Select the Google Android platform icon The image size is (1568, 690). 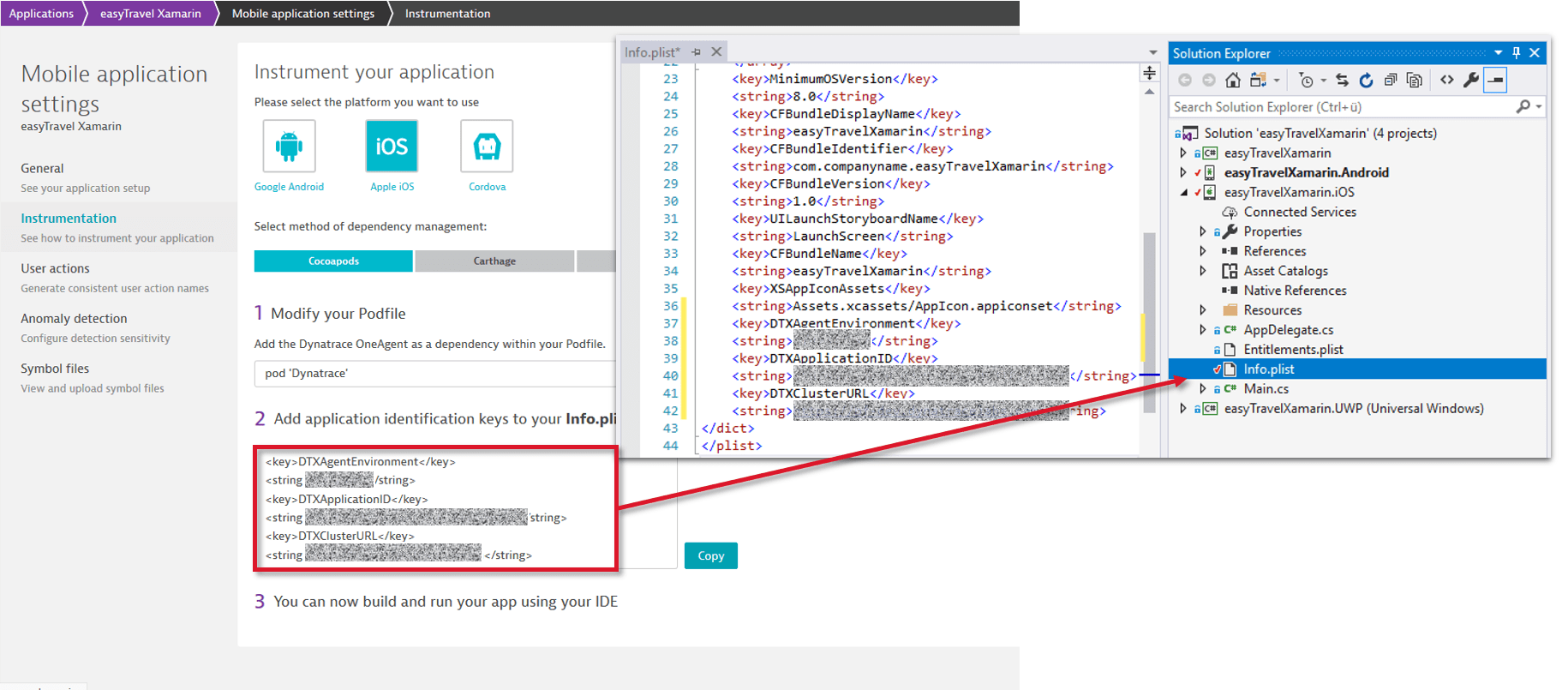point(289,147)
